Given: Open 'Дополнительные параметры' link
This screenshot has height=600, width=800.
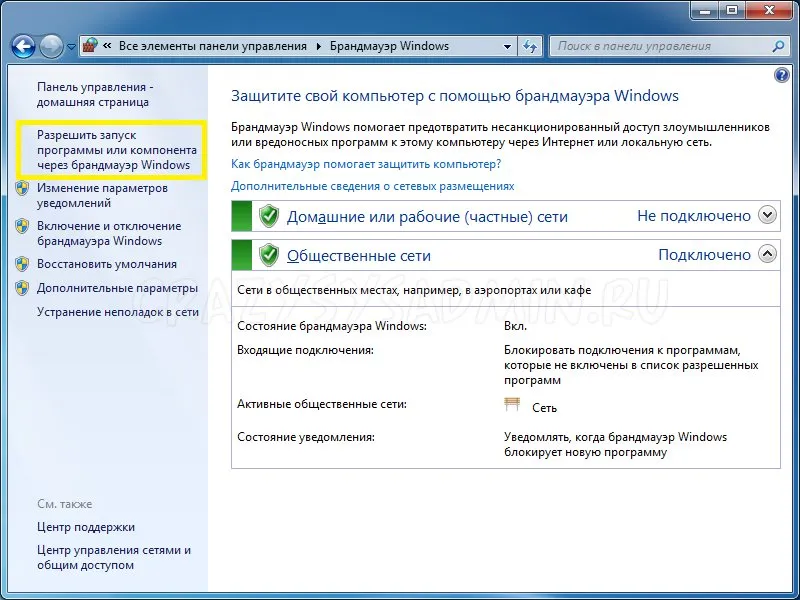Looking at the screenshot, I should [117, 288].
